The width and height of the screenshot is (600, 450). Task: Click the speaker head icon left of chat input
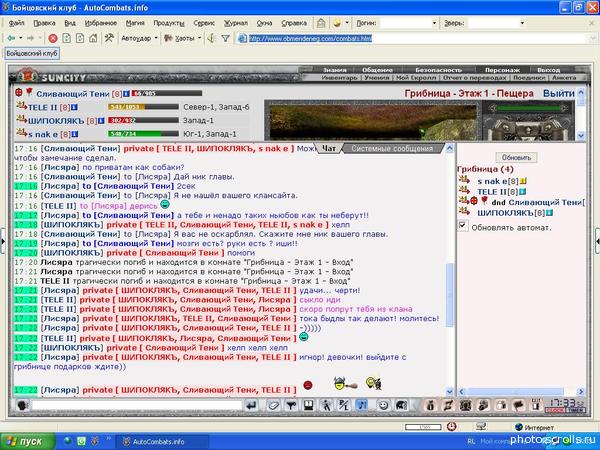[x=22, y=405]
